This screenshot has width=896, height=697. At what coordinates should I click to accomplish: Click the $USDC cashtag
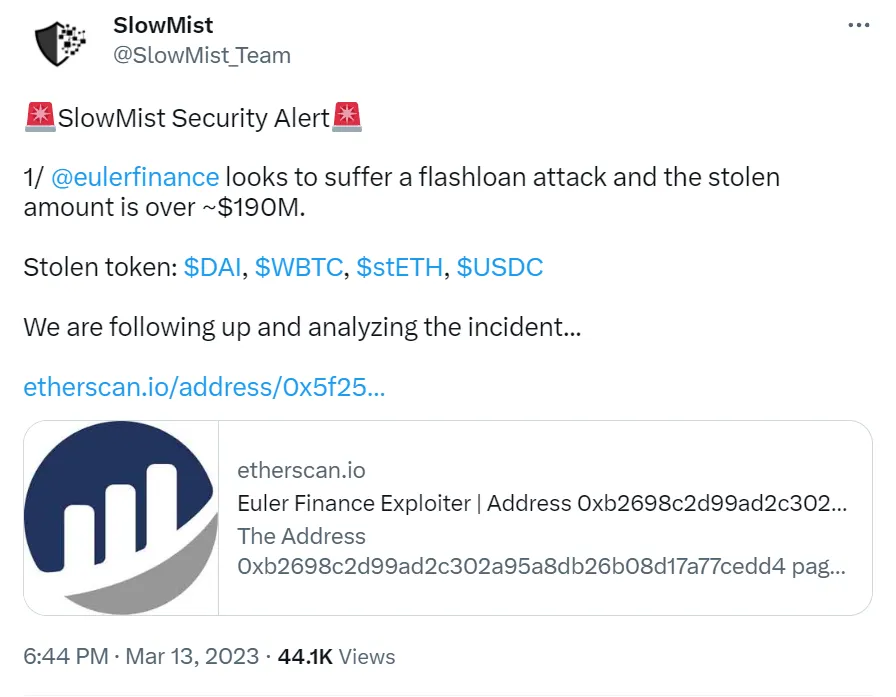coord(500,267)
